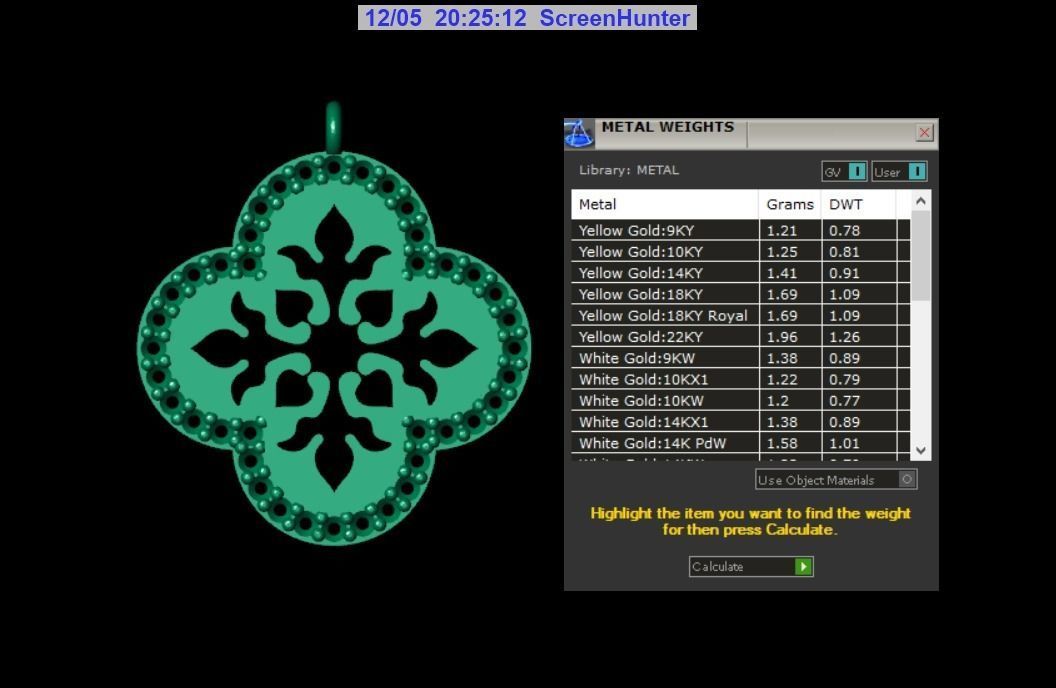
Task: Select the Yellow Gold:14KY row
Action: [741, 273]
